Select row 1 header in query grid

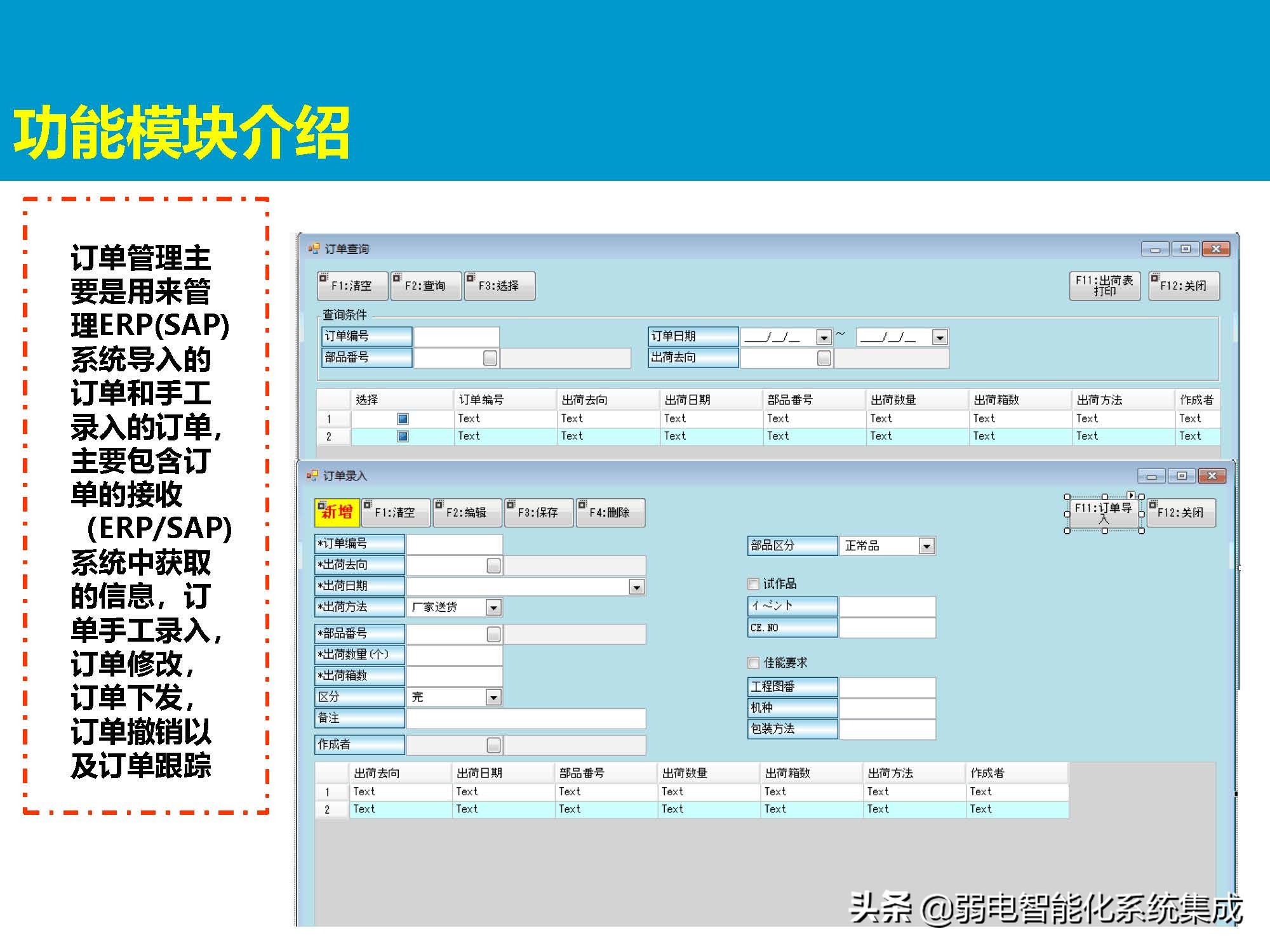(333, 419)
